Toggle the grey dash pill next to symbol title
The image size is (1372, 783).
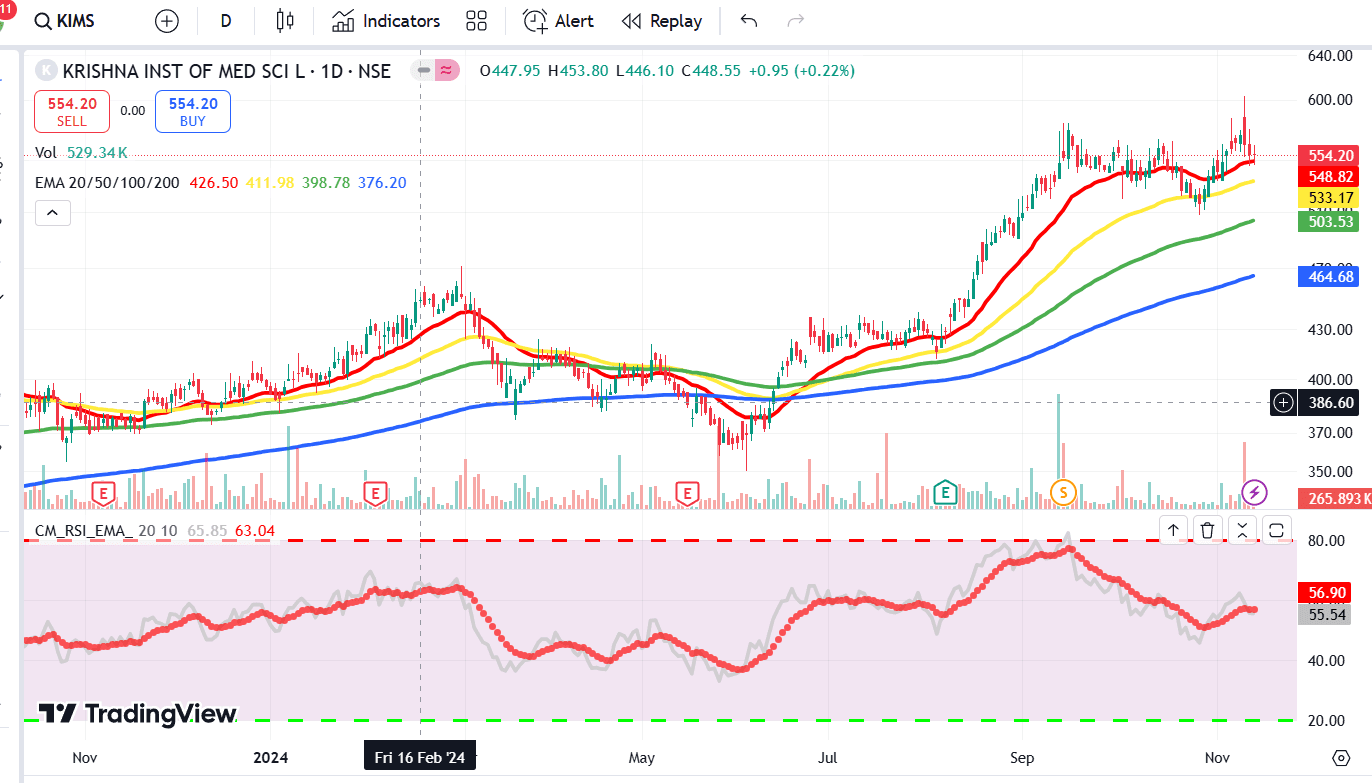[x=424, y=70]
